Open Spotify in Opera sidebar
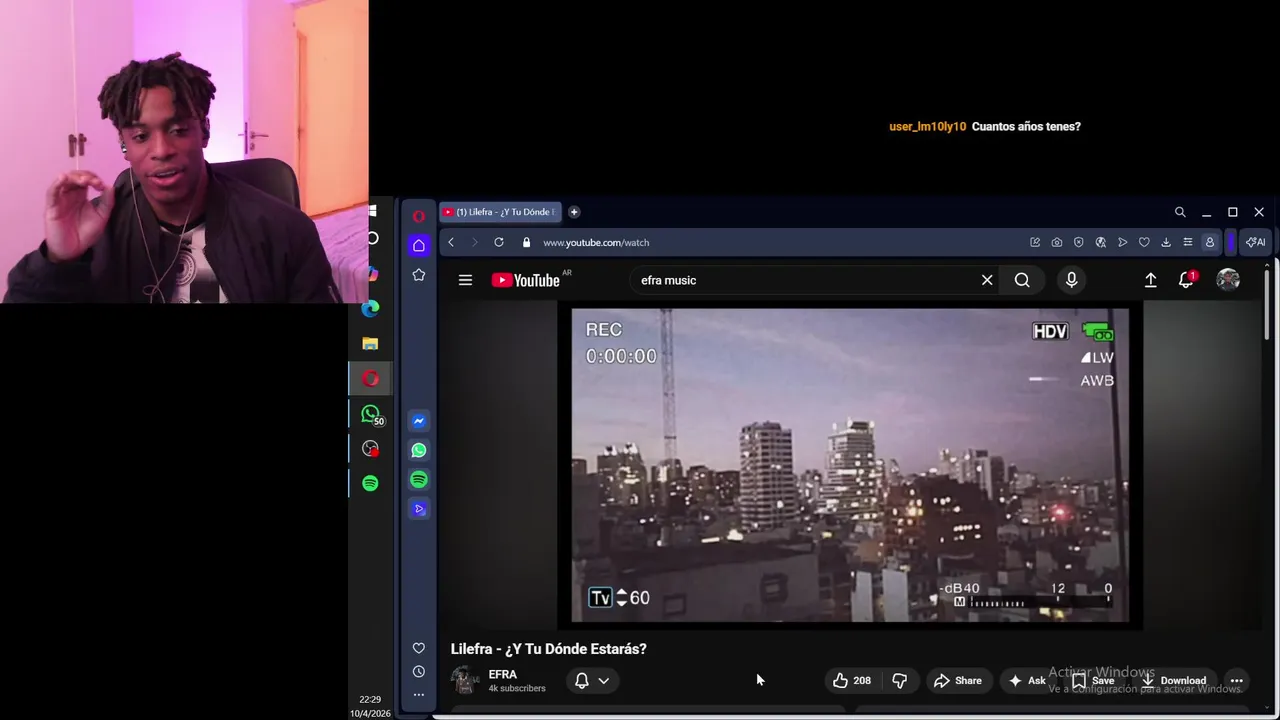1280x720 pixels. pos(419,480)
